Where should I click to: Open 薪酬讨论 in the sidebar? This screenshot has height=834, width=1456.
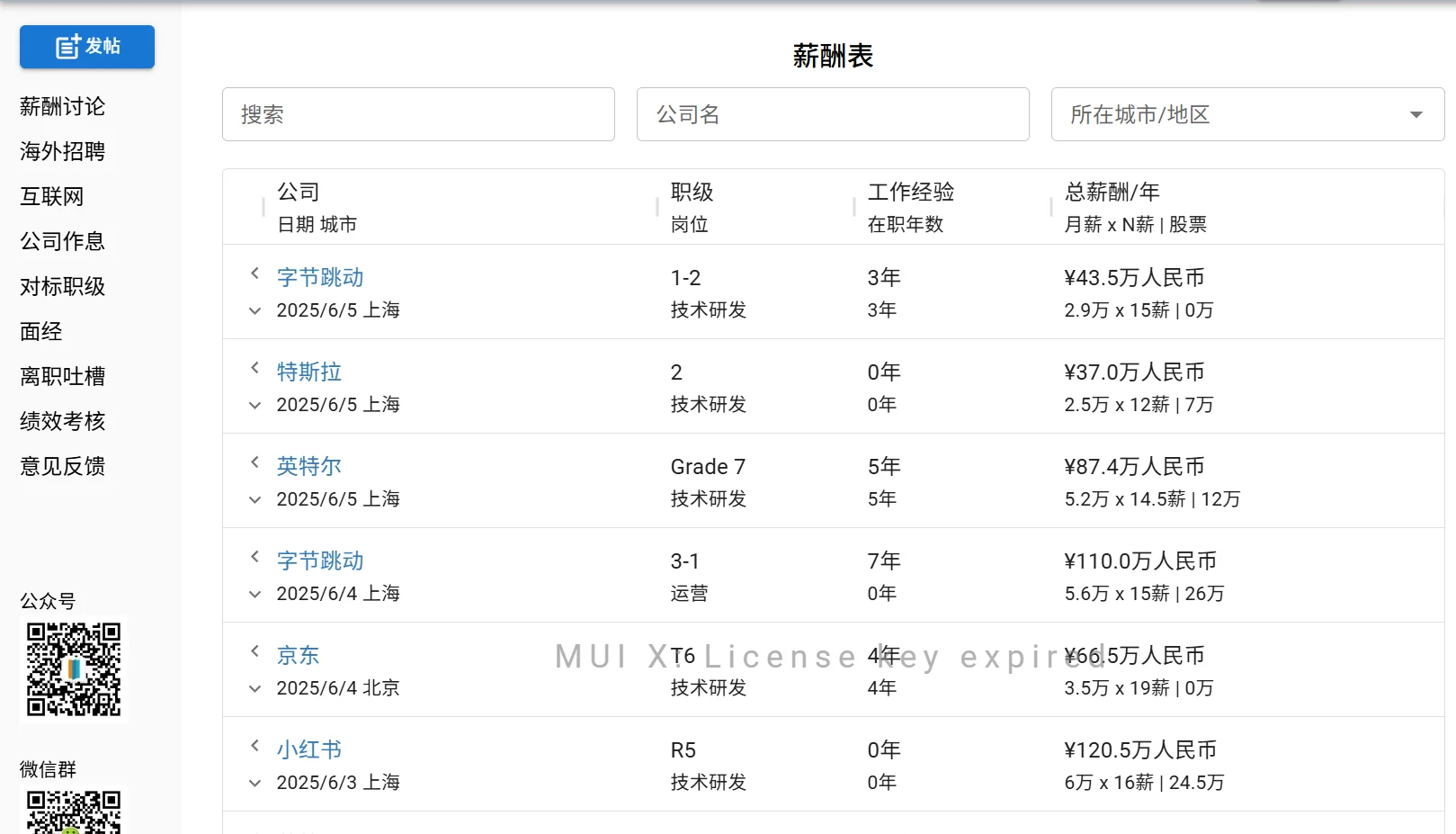pos(63,106)
